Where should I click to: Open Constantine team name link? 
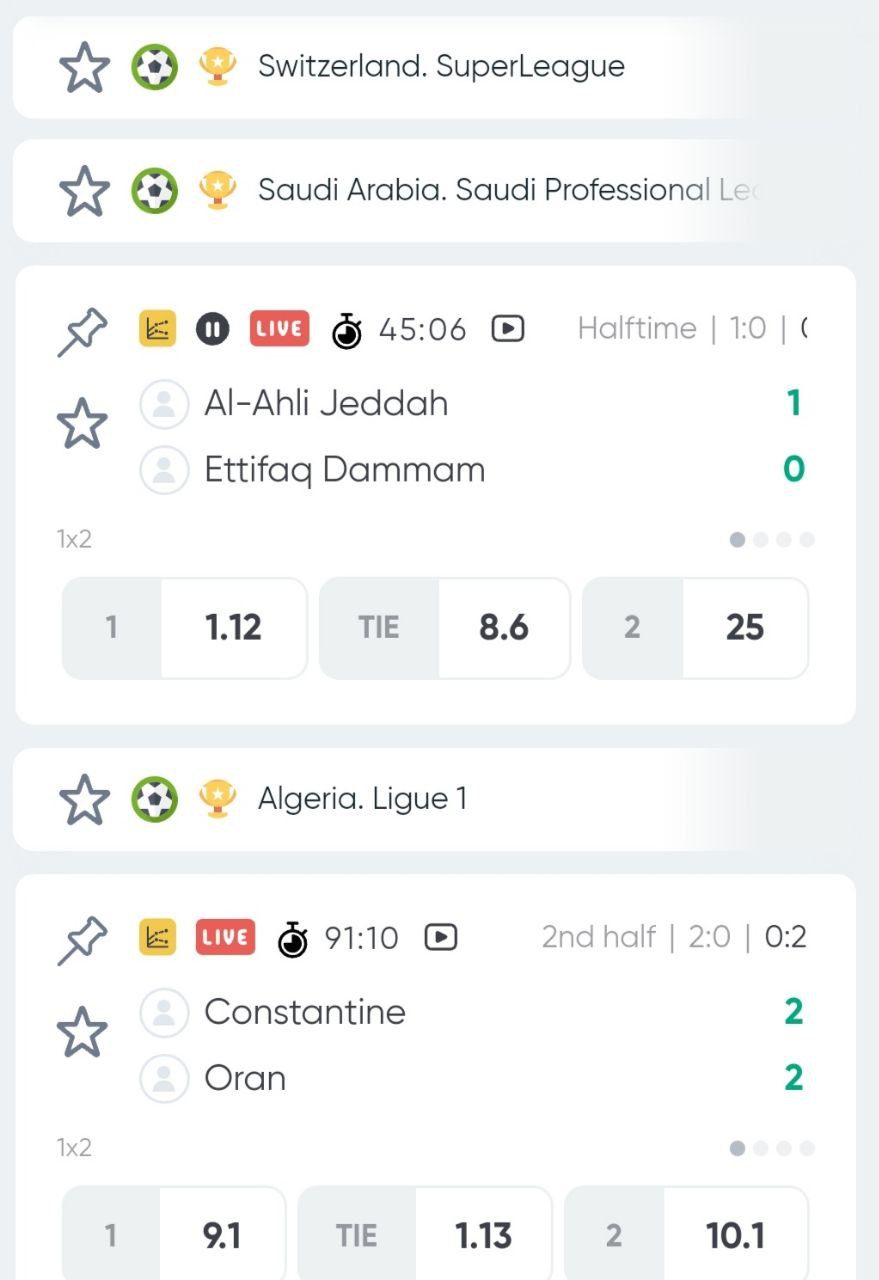tap(304, 1012)
